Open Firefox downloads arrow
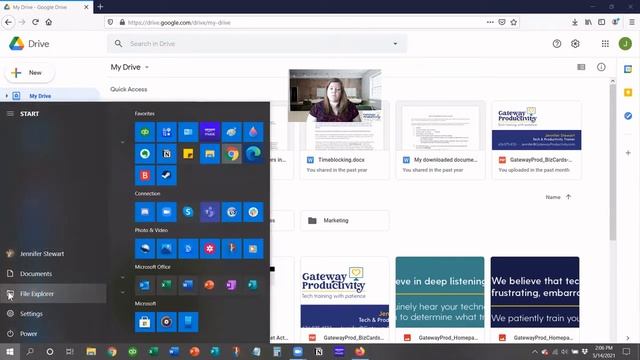640x360 pixels. [575, 22]
